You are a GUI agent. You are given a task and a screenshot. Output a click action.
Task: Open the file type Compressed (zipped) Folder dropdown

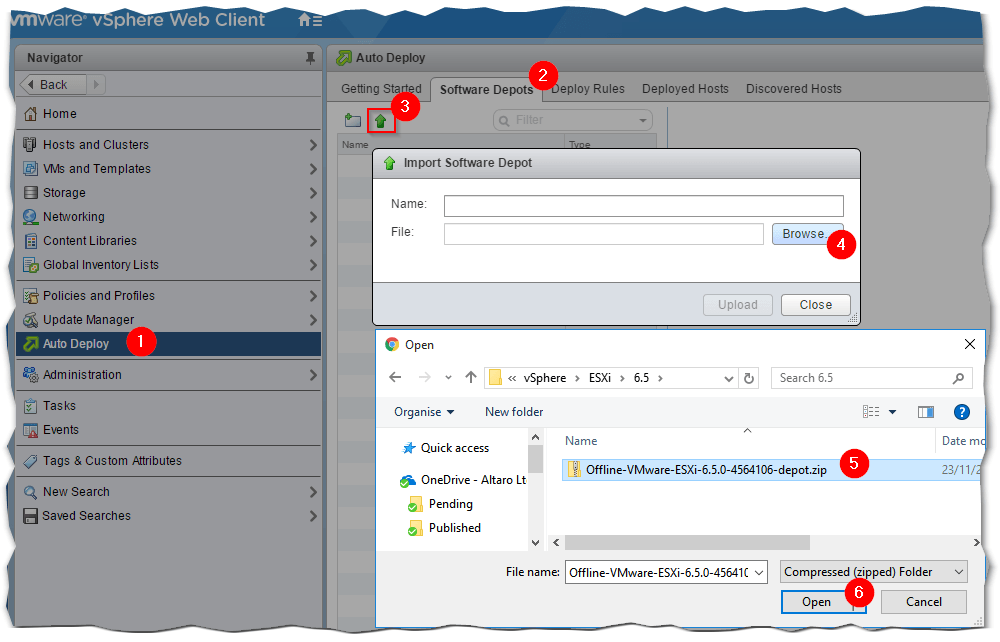(874, 572)
